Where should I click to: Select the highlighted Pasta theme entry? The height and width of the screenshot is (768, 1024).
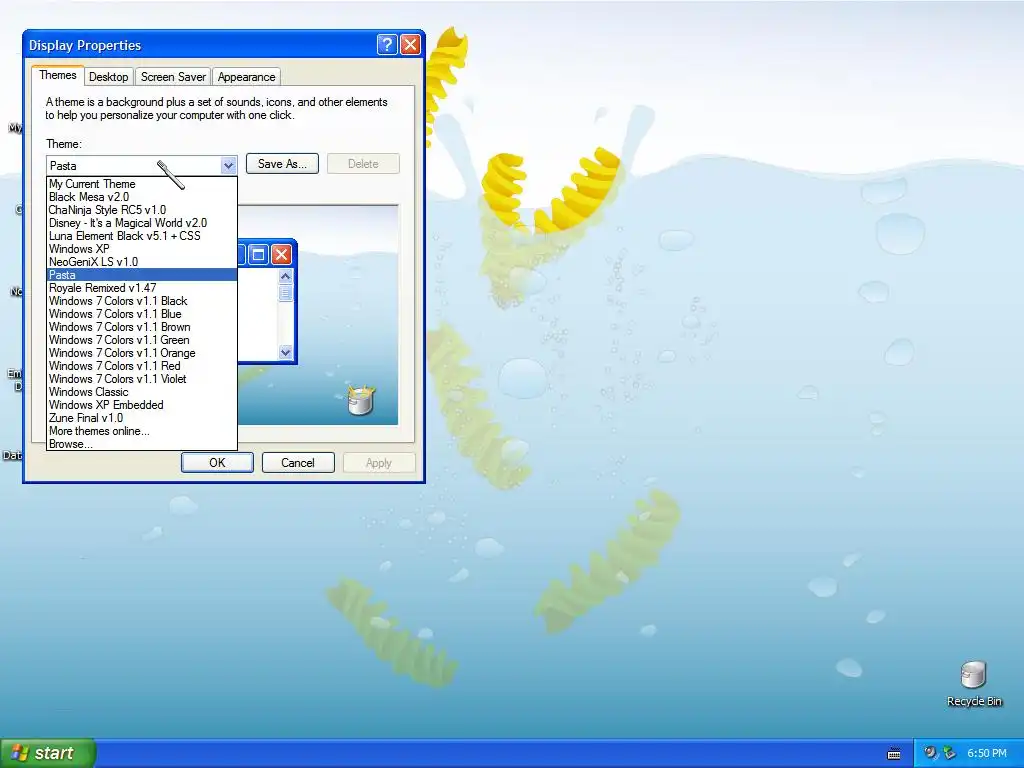point(142,275)
